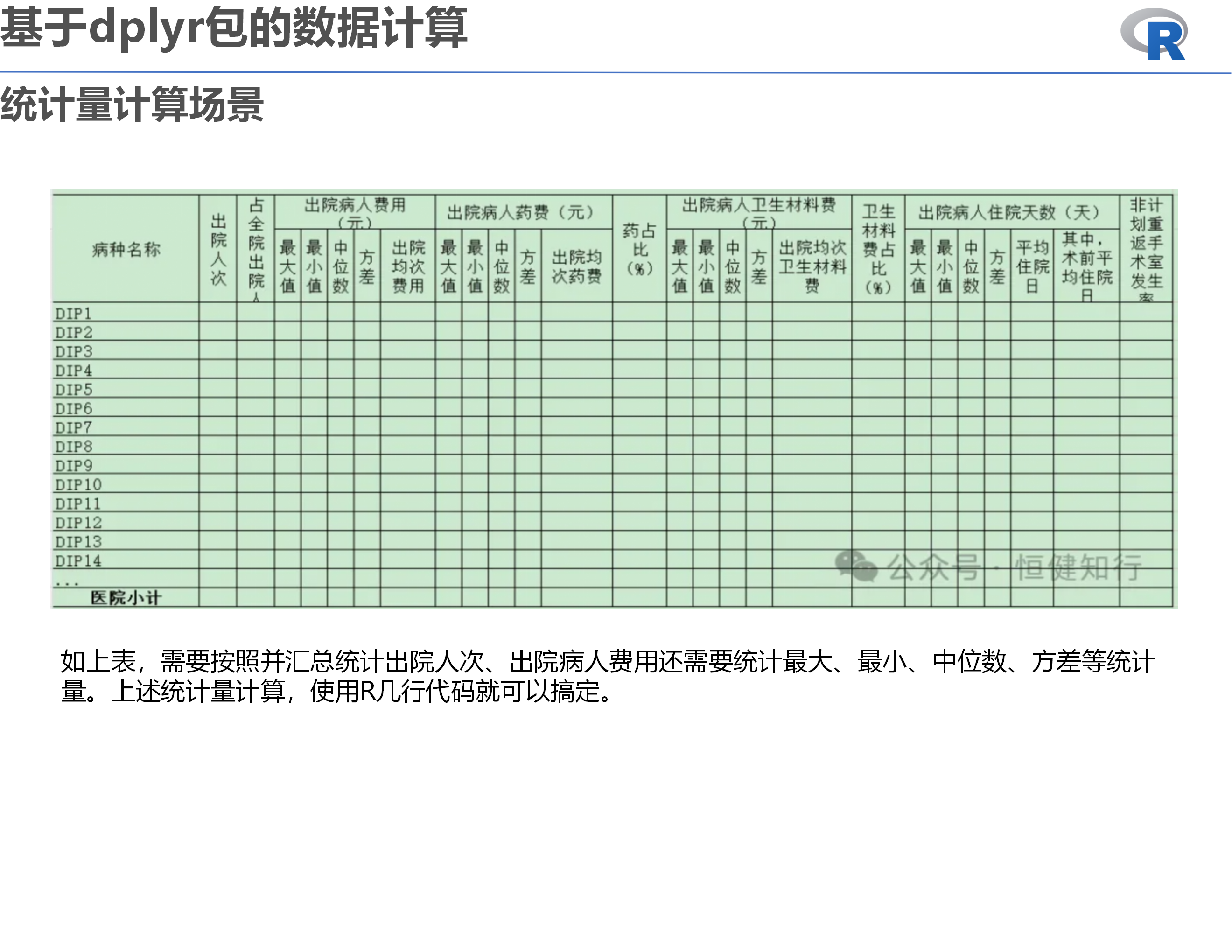The image size is (1232, 952).
Task: Click the 非计划重返手术室发生率 column header
Action: tap(1146, 249)
